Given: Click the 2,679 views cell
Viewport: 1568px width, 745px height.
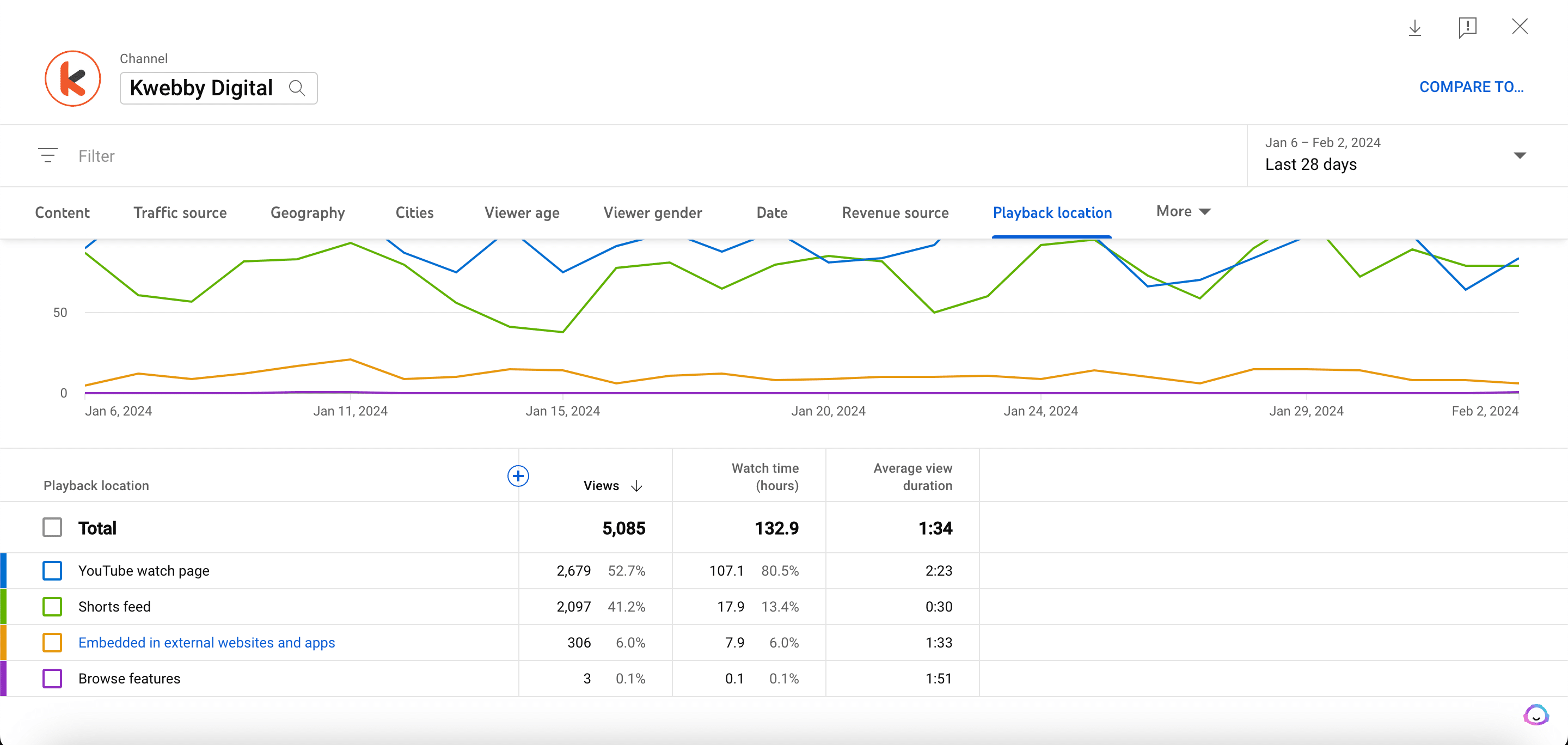Looking at the screenshot, I should [573, 571].
